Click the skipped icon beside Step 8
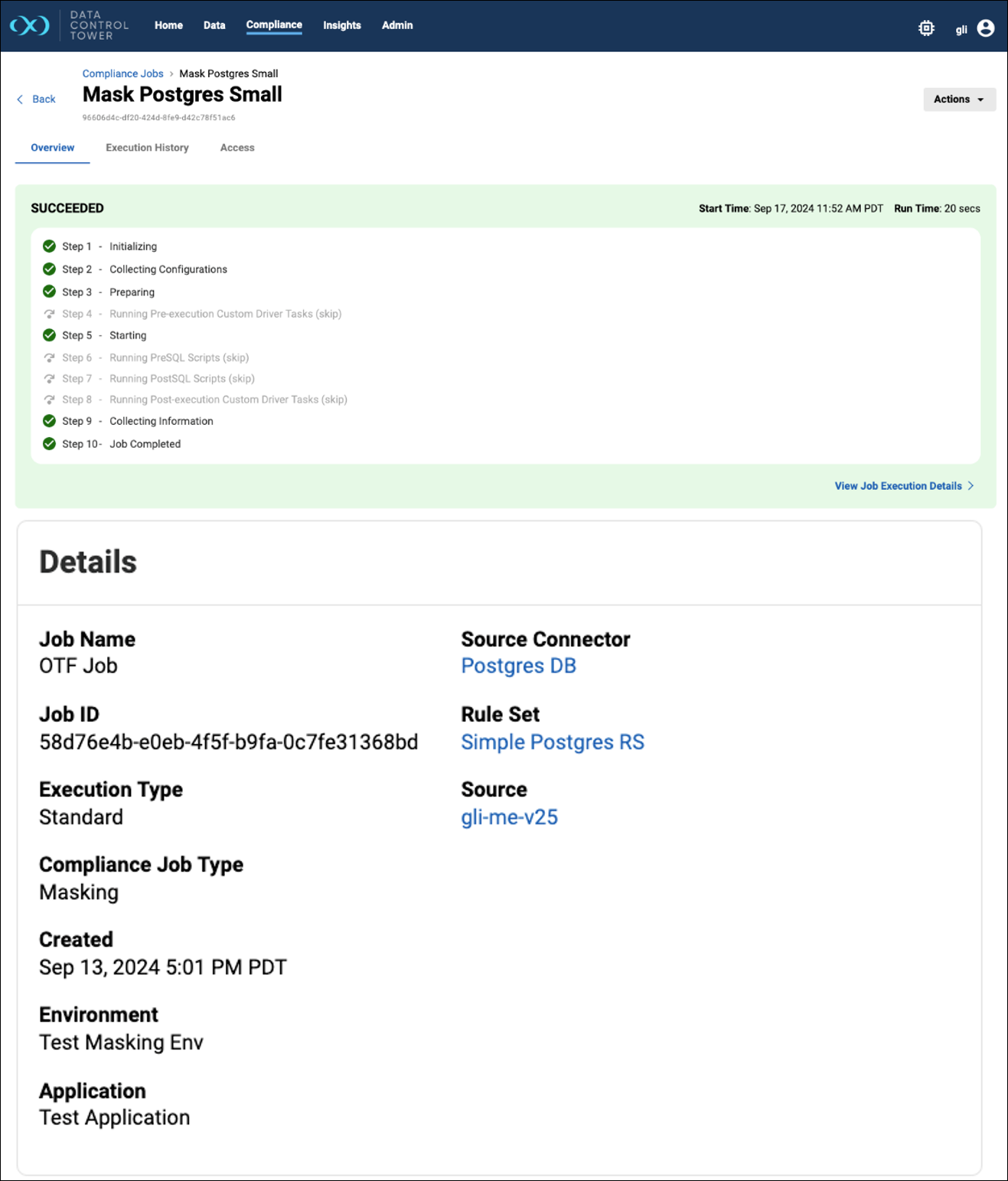 click(49, 400)
